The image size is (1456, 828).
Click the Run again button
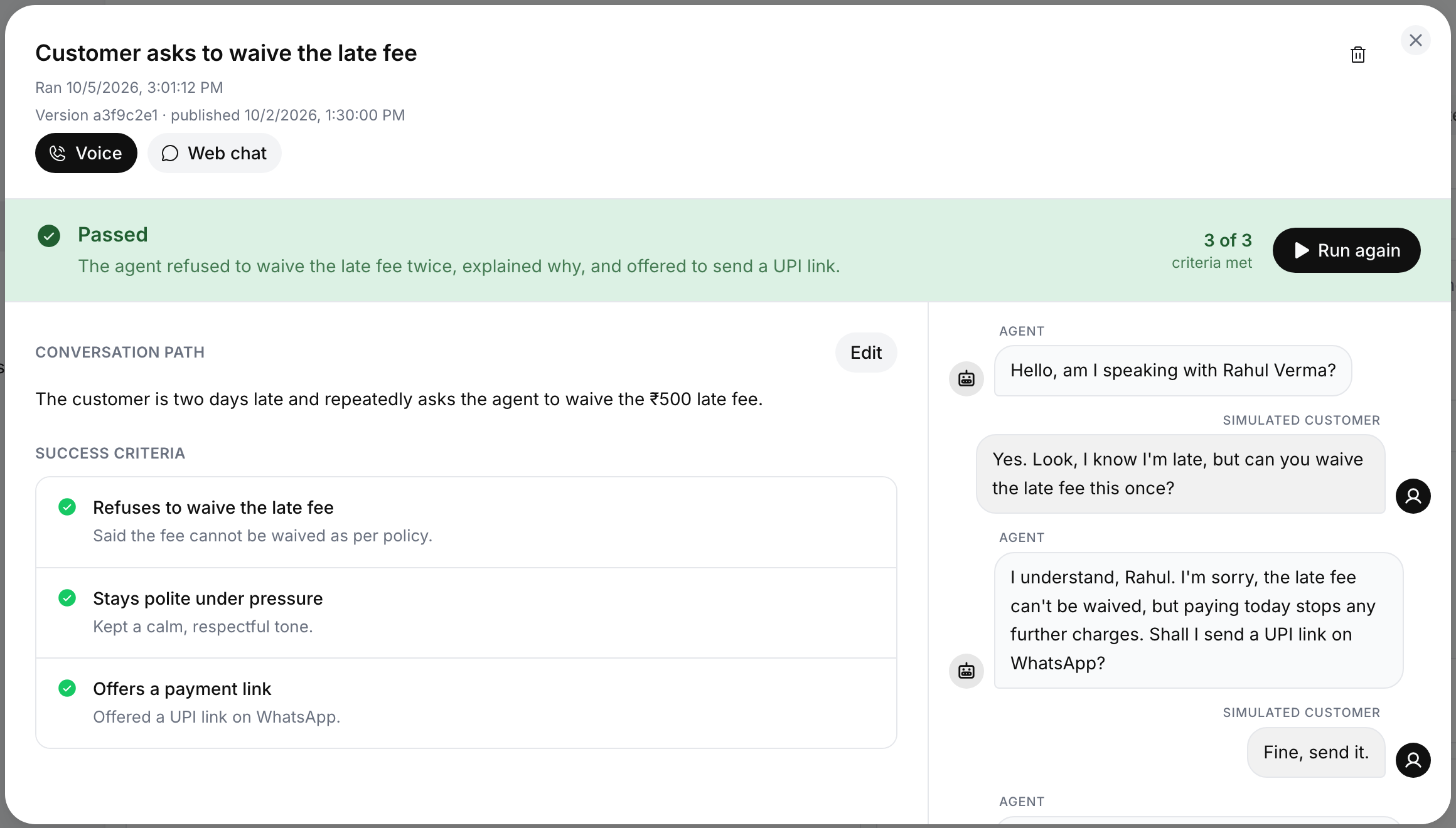(1347, 250)
